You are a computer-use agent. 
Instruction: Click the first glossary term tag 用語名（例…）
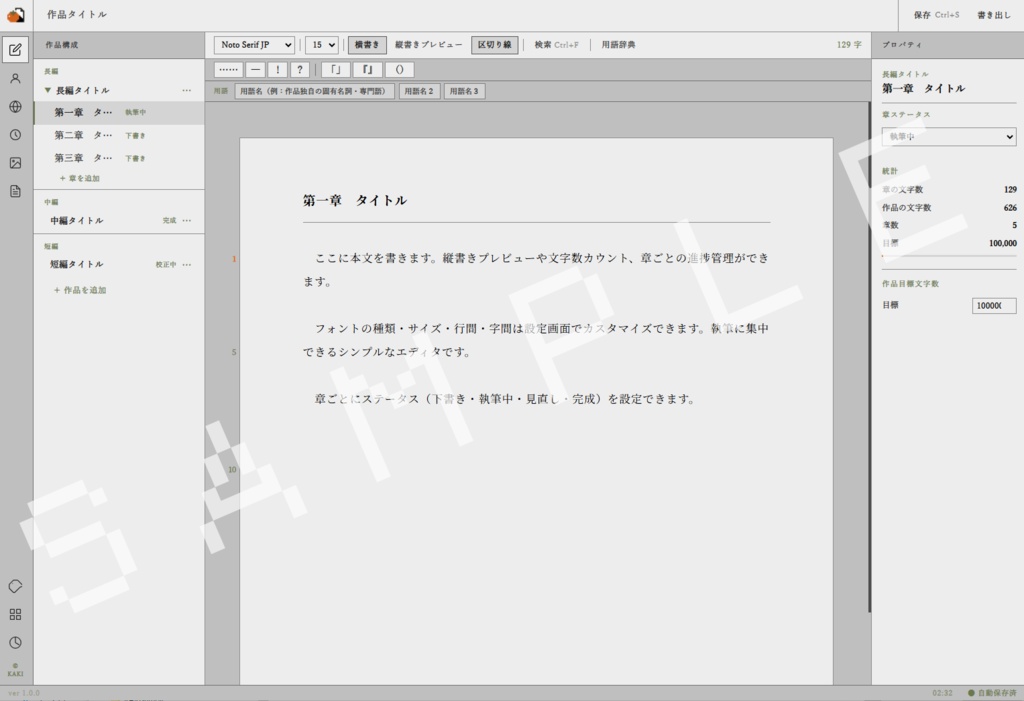click(x=314, y=91)
